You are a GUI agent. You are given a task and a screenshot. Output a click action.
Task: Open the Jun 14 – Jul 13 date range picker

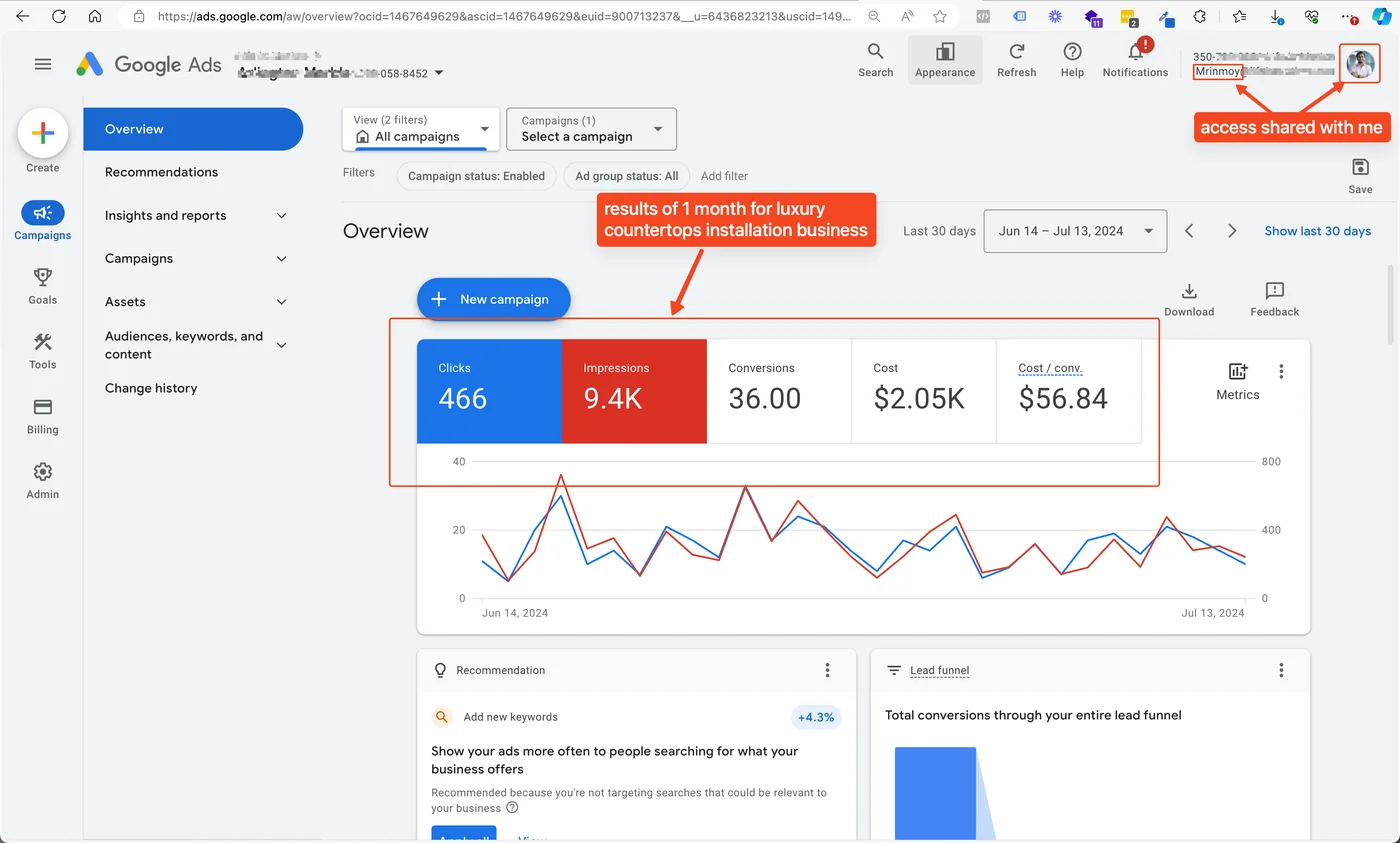coord(1074,230)
